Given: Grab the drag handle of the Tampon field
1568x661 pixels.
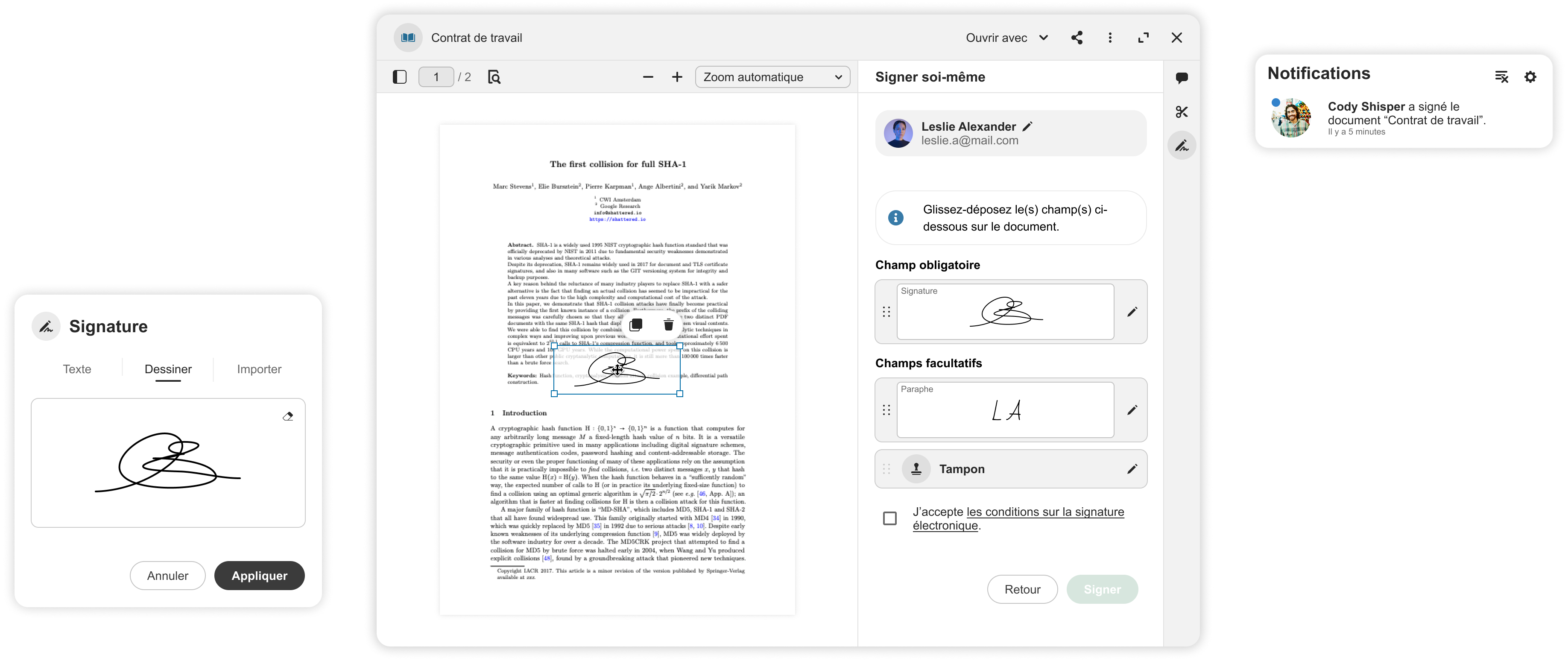Looking at the screenshot, I should click(x=886, y=469).
